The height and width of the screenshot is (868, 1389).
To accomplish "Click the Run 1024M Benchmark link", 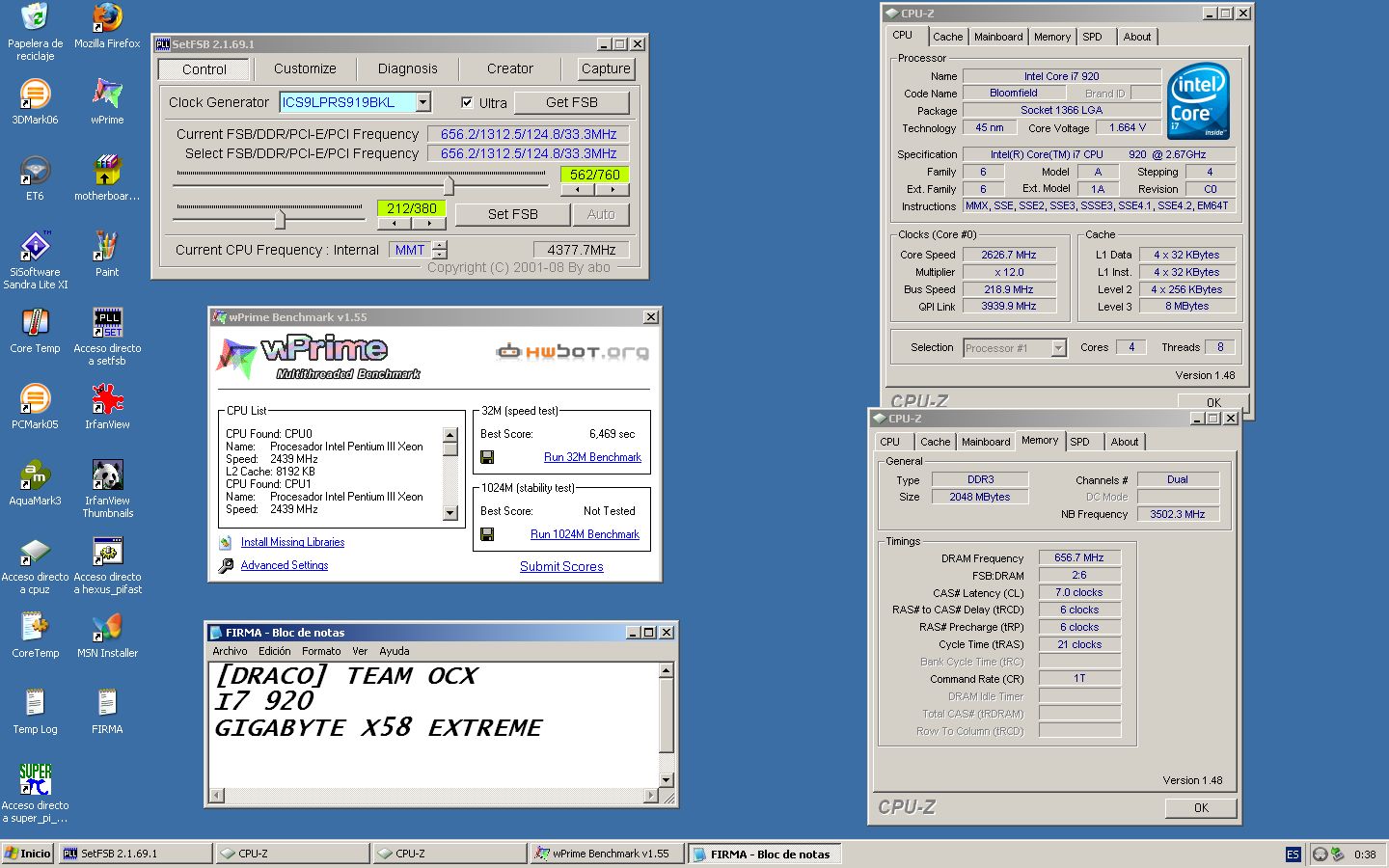I will 585,534.
